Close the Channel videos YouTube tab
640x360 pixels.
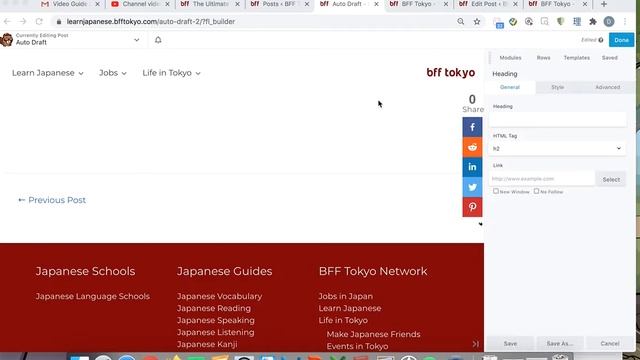(167, 4)
